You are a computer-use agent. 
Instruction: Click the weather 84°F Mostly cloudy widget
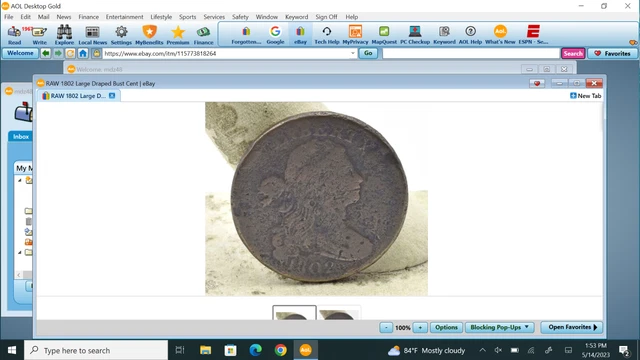426,350
